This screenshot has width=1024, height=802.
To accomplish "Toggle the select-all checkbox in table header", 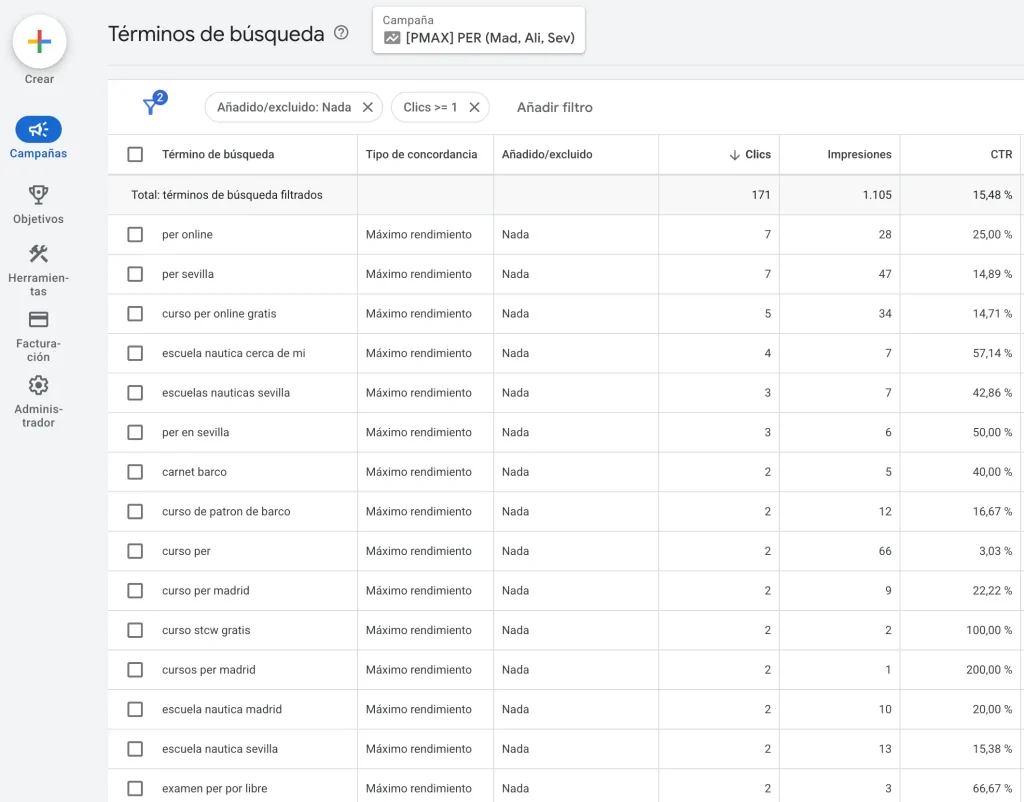I will click(135, 154).
